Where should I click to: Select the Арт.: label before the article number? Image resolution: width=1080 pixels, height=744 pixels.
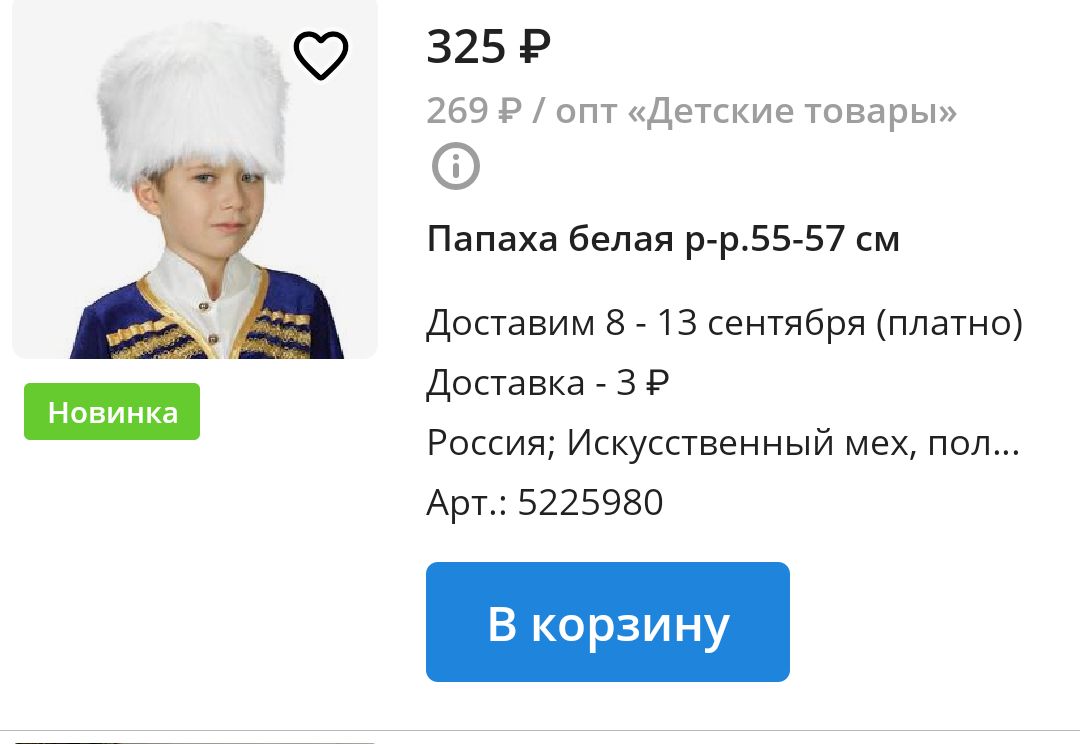(467, 503)
